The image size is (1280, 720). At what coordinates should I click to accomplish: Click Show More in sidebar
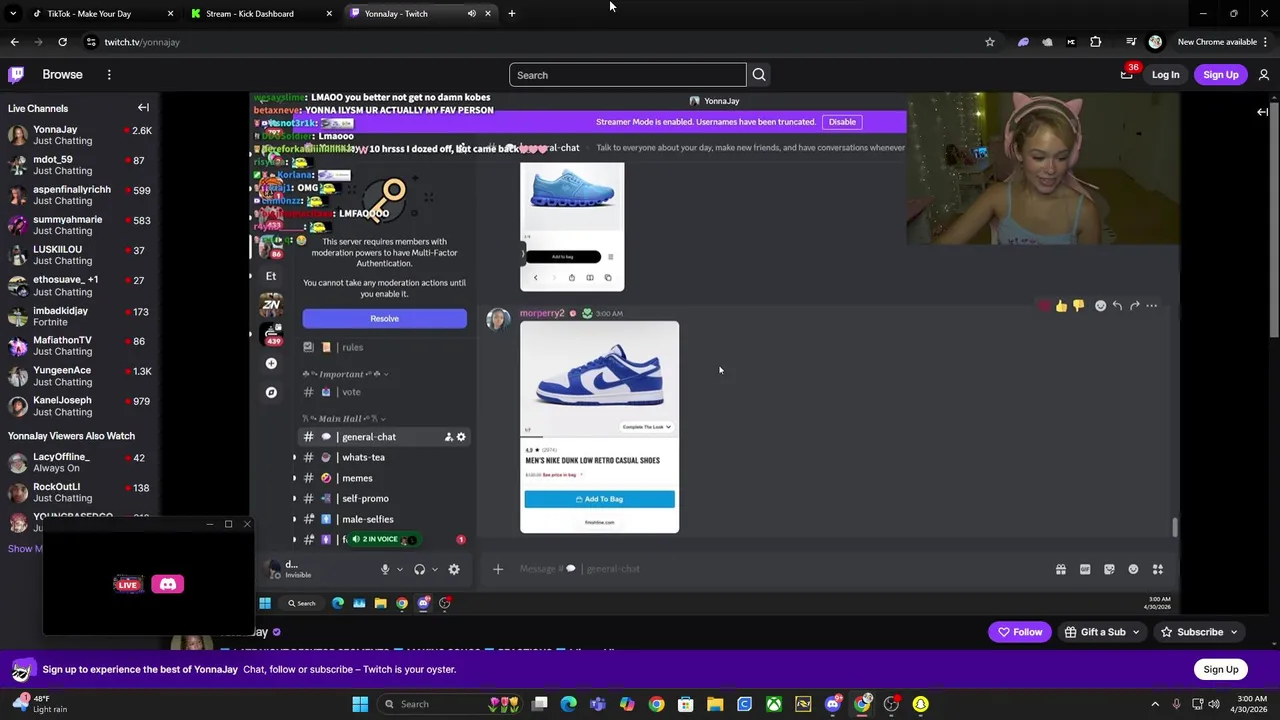pos(25,548)
